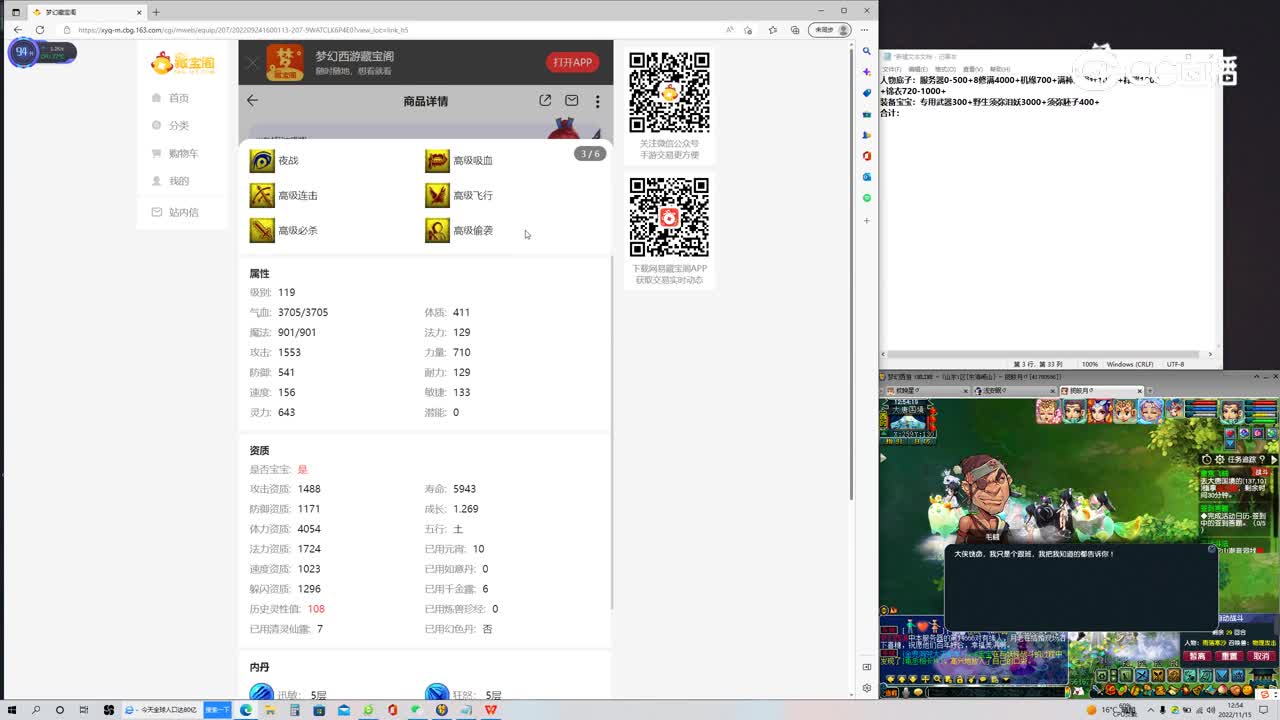This screenshot has height=720, width=1280.
Task: Click the 重置 button in game
Action: click(1229, 657)
